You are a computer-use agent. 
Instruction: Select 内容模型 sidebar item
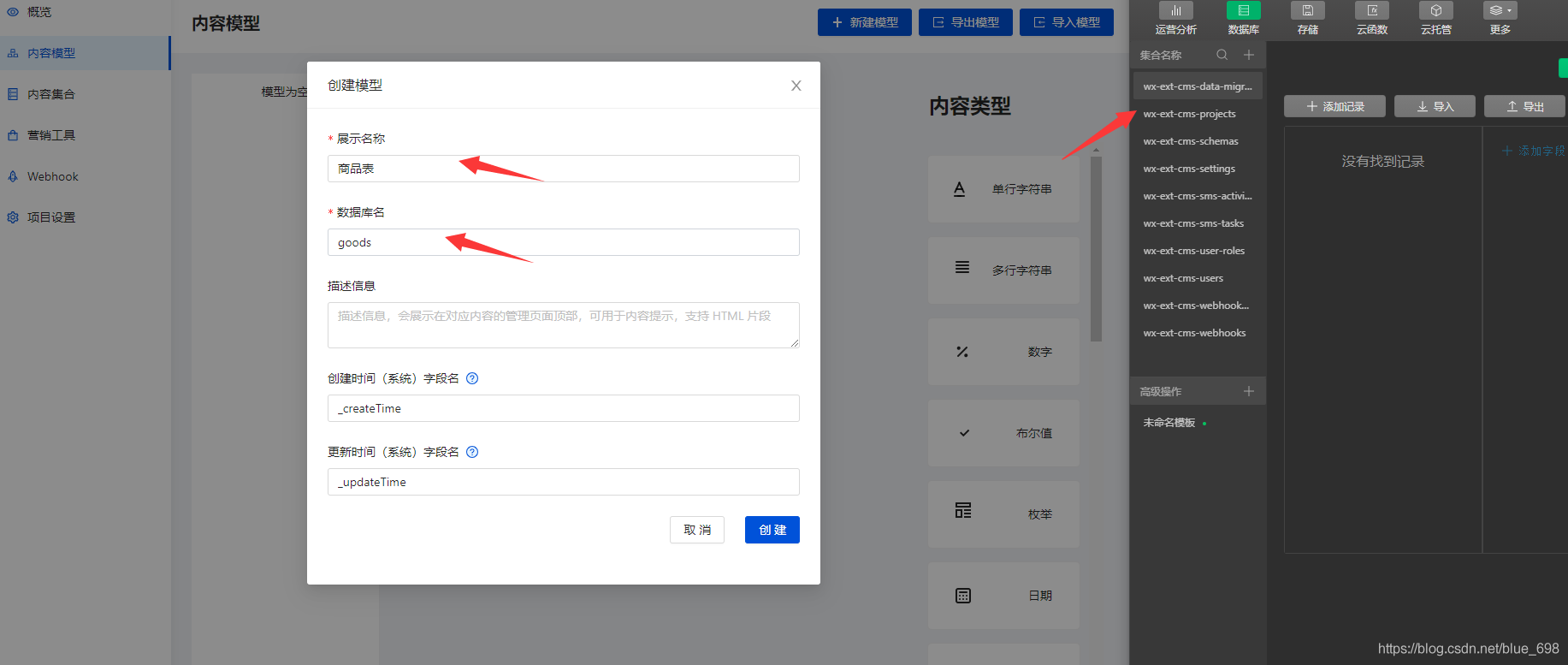coord(85,53)
